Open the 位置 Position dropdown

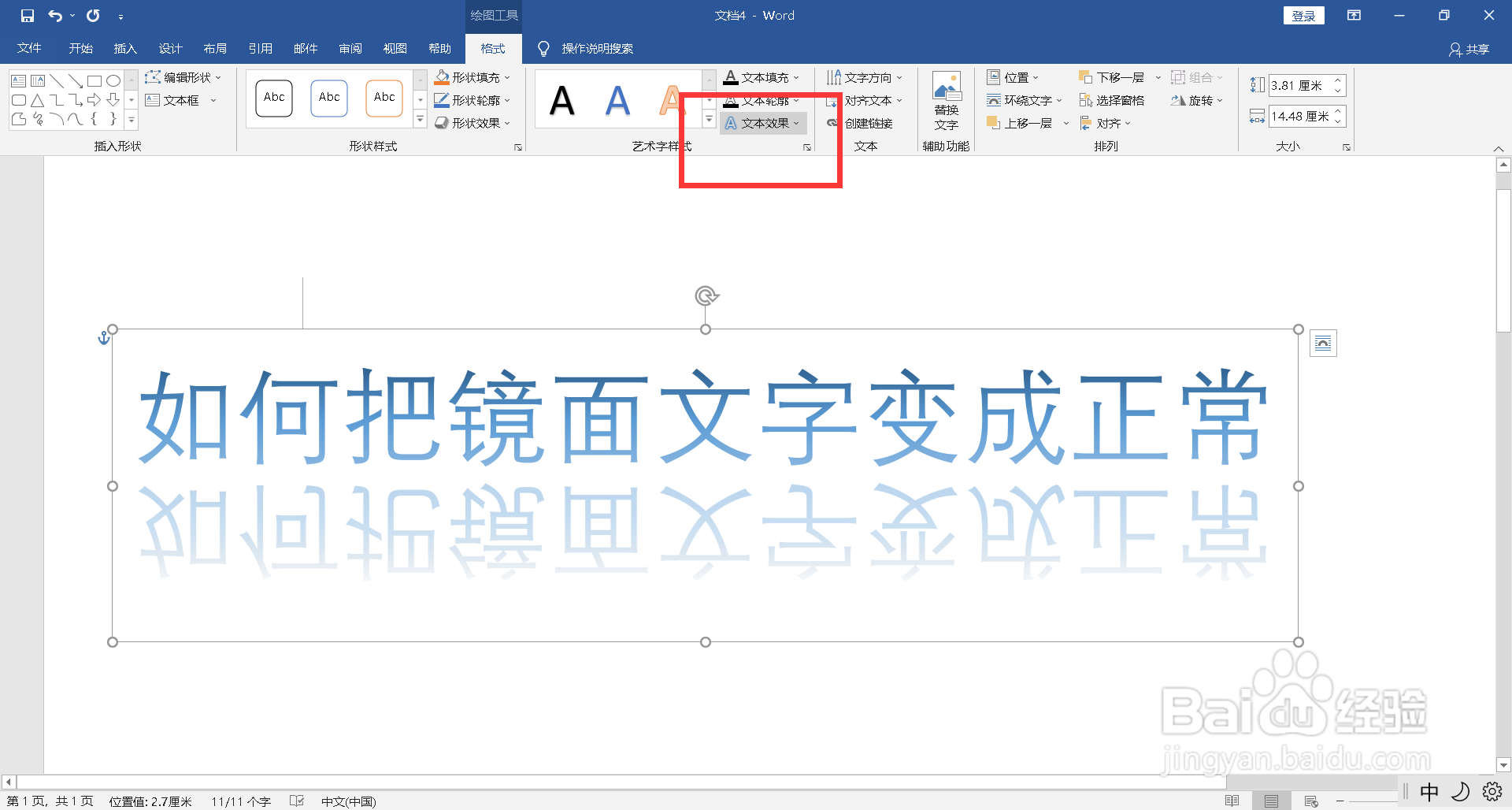[x=1014, y=77]
